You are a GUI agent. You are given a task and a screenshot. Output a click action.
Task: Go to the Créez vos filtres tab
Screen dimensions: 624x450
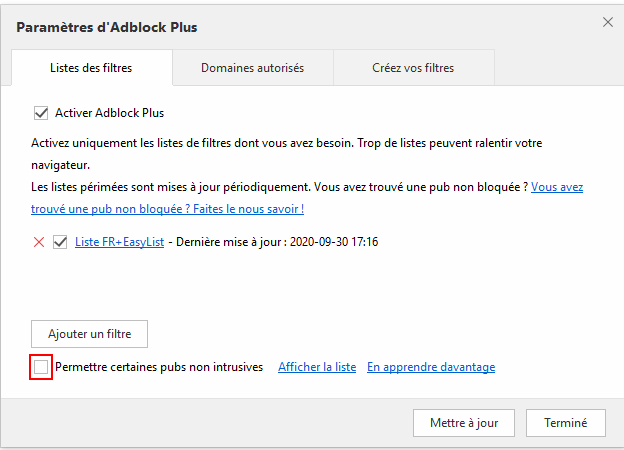coord(413,68)
